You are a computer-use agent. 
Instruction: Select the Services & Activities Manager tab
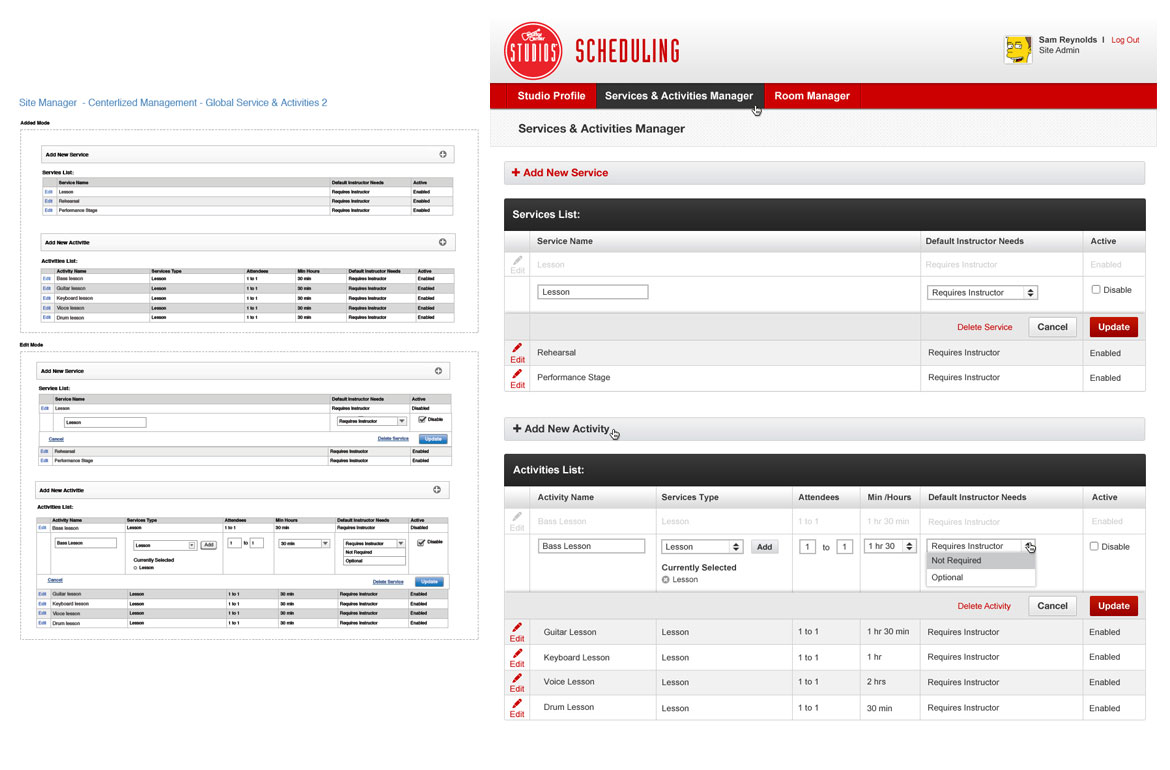(679, 96)
